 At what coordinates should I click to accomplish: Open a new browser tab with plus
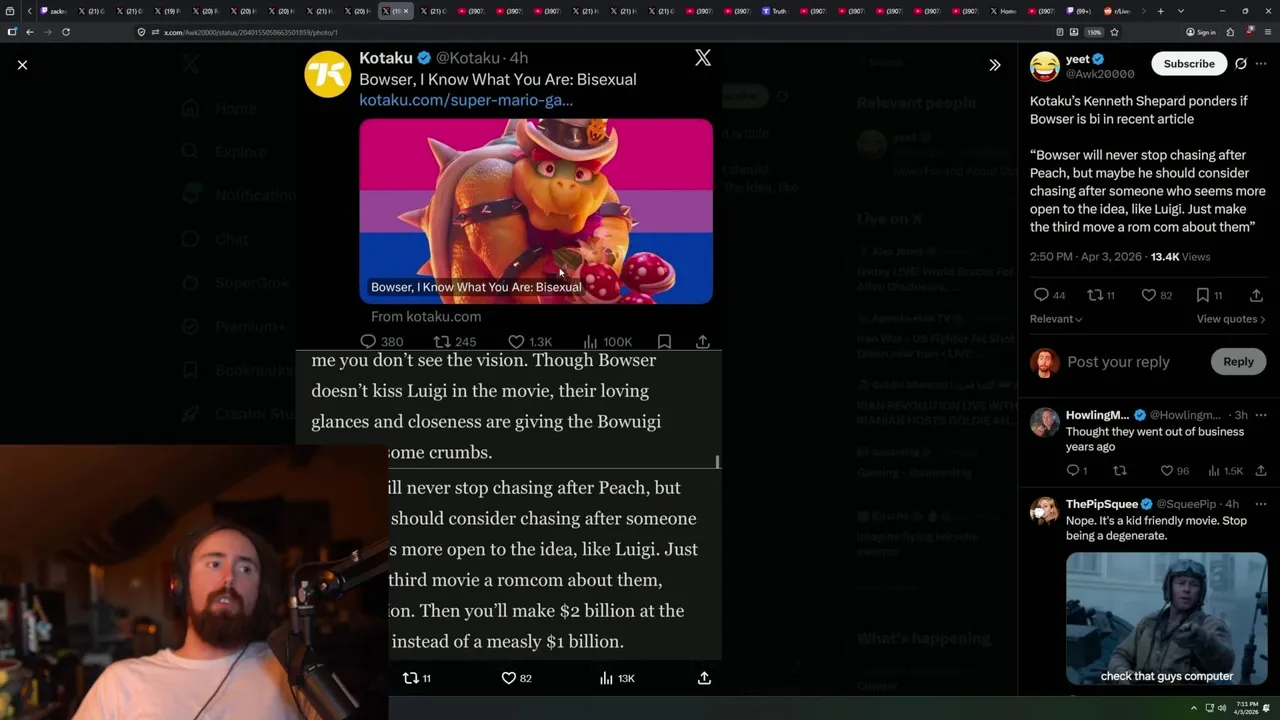pos(1160,11)
